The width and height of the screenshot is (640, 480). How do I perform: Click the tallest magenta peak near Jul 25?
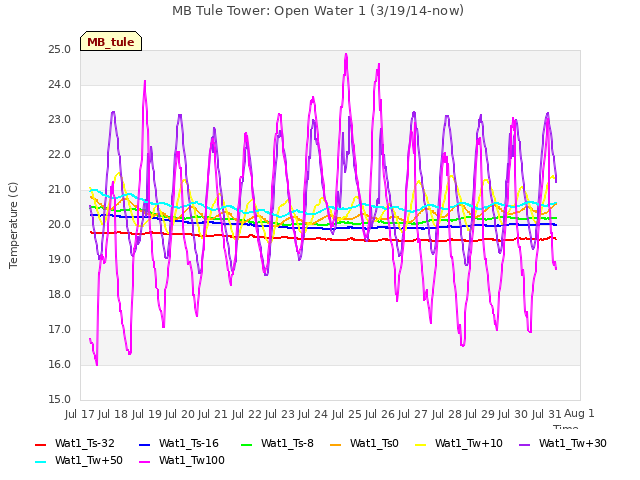click(x=346, y=55)
